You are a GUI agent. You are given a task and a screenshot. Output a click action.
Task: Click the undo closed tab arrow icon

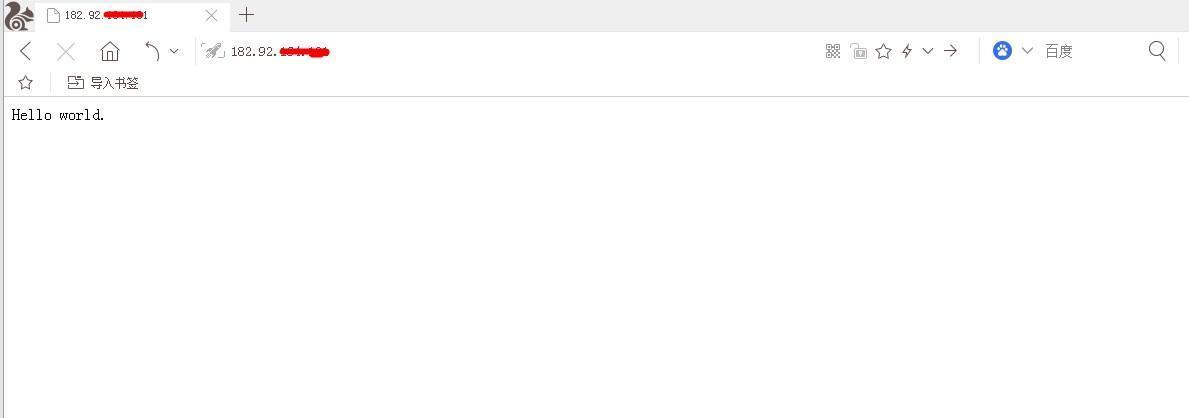pyautogui.click(x=152, y=52)
